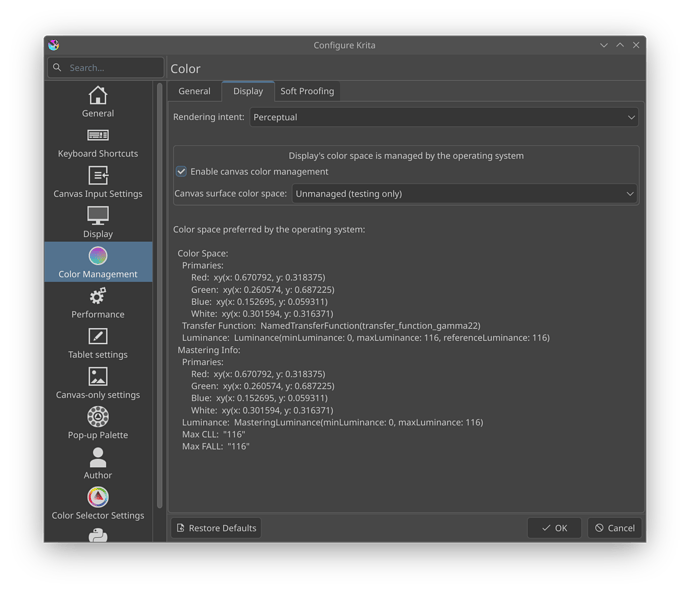Open Color Selector Settings page
This screenshot has width=690, height=594.
98,504
